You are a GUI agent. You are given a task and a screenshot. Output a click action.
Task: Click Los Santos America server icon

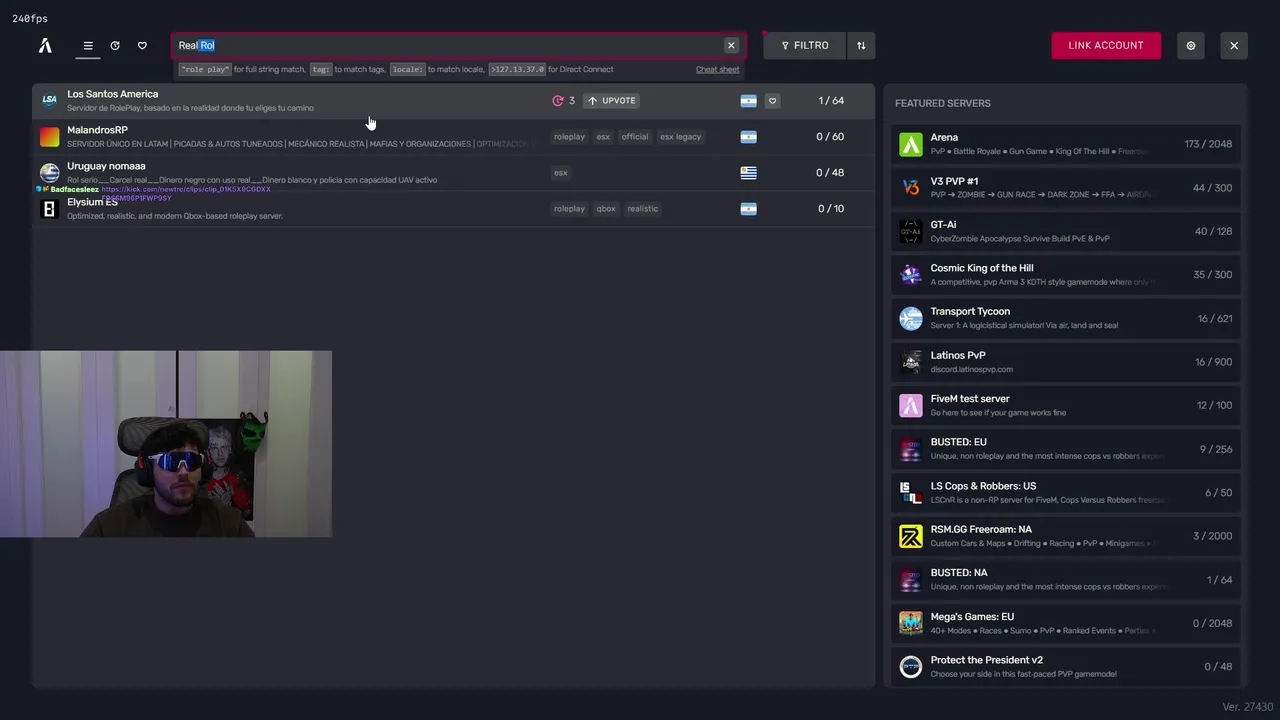pos(49,100)
